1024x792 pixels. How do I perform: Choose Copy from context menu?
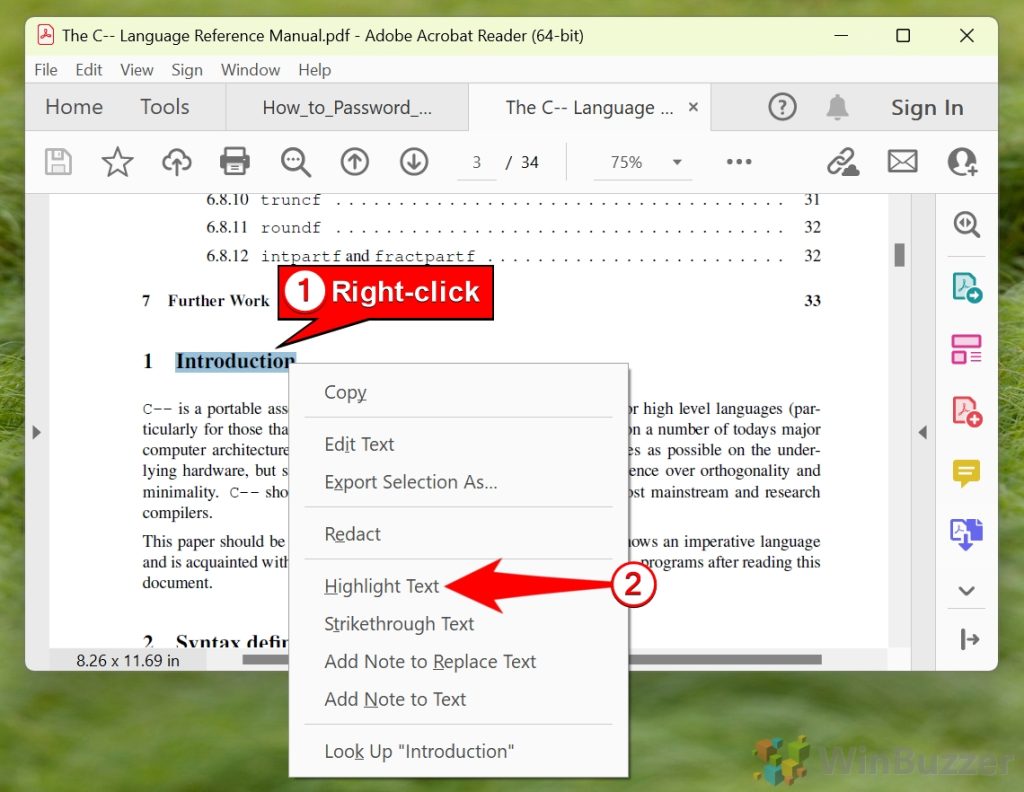[x=458, y=392]
